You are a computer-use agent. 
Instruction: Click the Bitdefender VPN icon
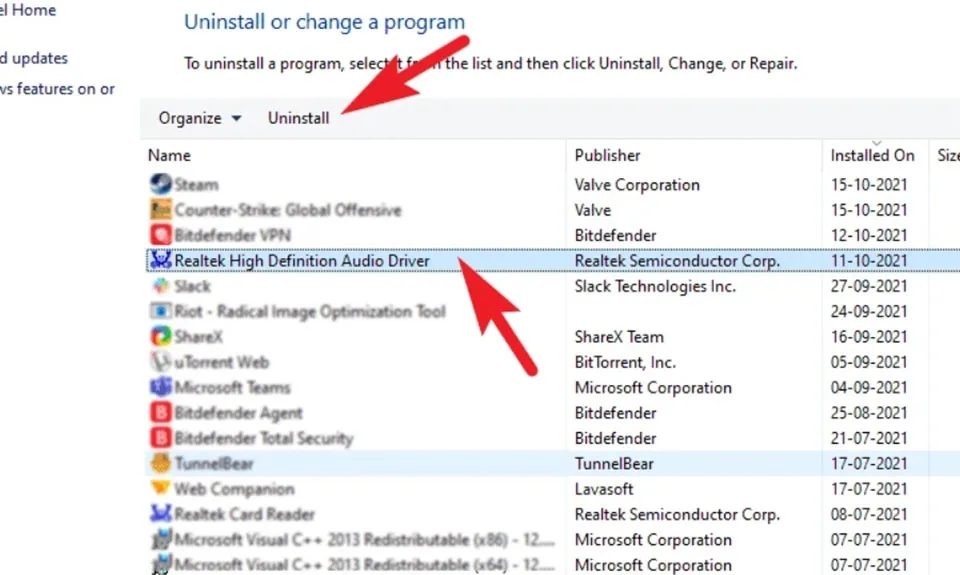point(160,236)
